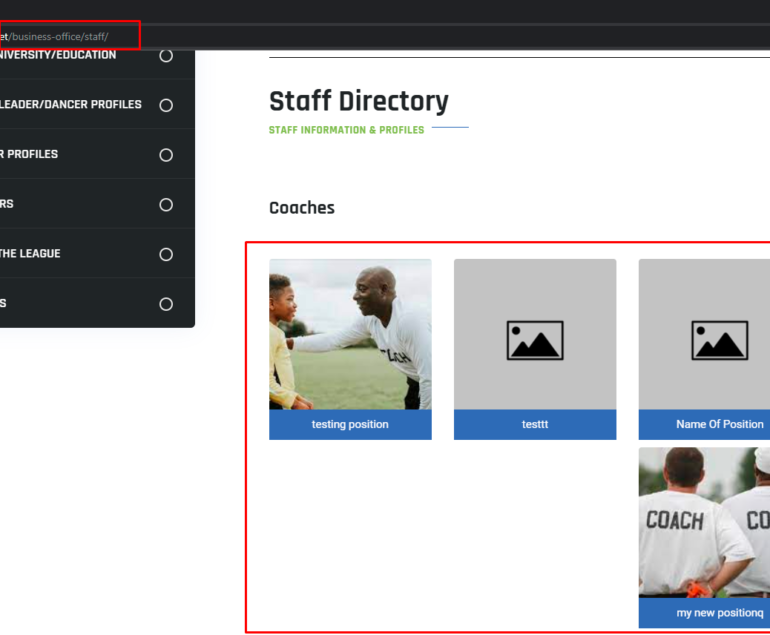Click the placeholder image icon above testtt
Image resolution: width=770 pixels, height=635 pixels.
tap(535, 340)
